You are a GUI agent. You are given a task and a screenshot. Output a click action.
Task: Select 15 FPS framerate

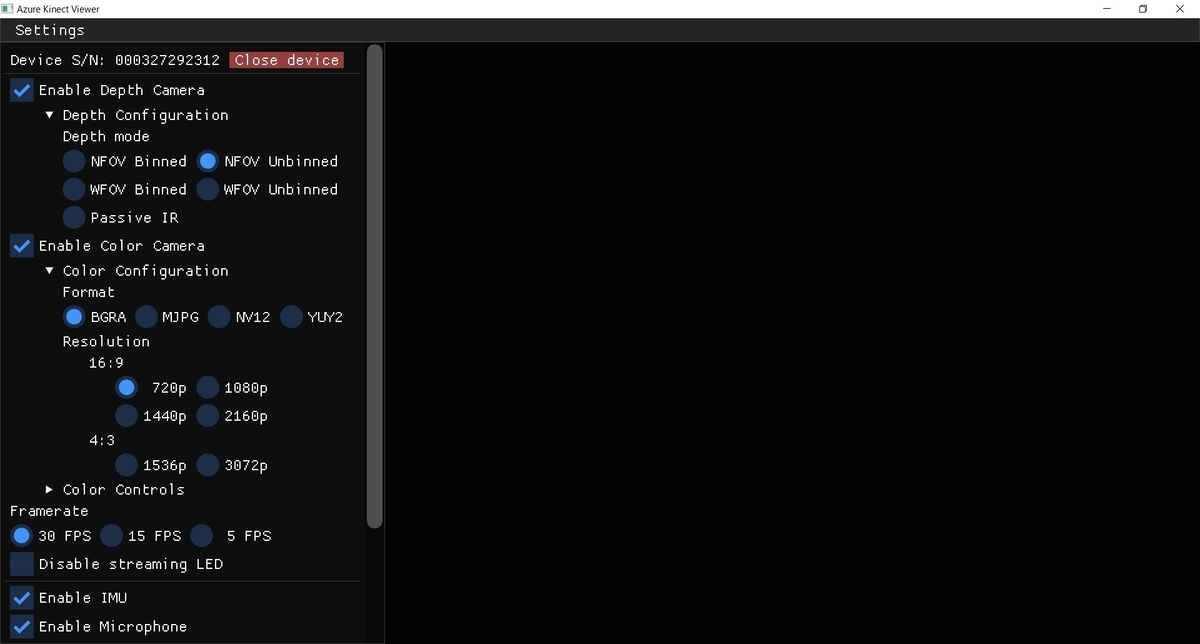pos(111,535)
